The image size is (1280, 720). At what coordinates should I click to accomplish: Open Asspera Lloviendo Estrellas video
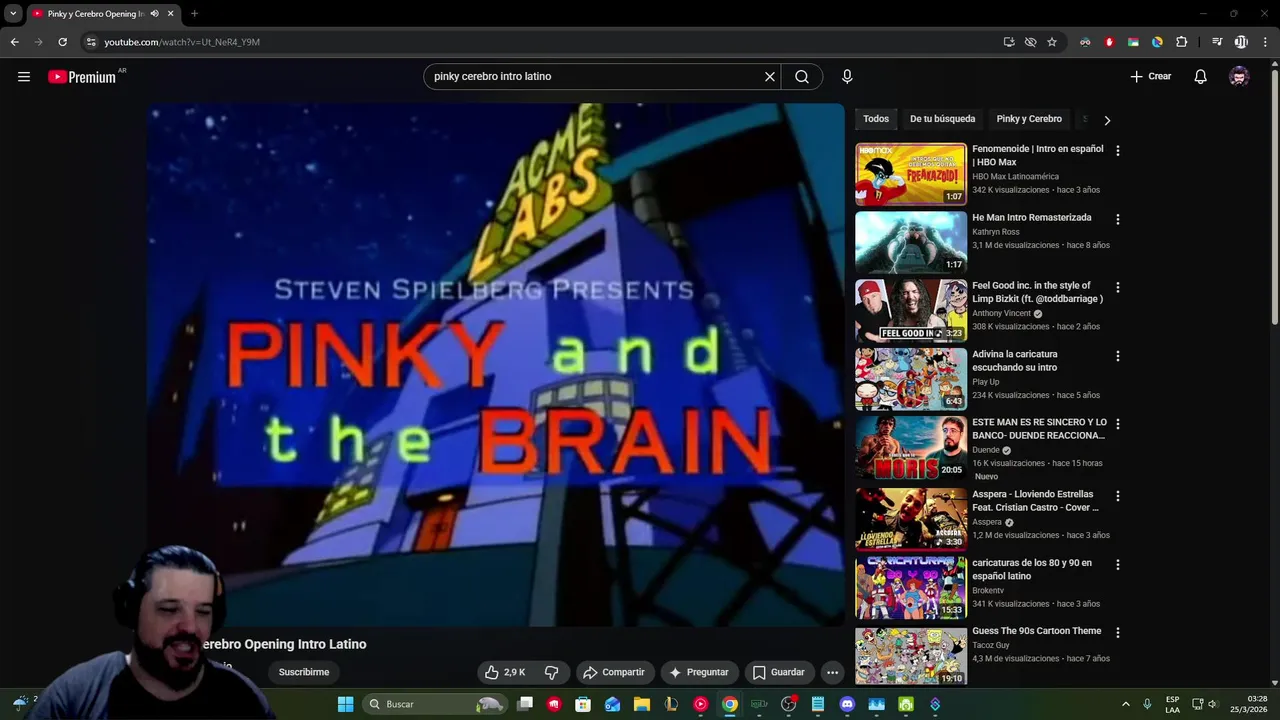1035,501
